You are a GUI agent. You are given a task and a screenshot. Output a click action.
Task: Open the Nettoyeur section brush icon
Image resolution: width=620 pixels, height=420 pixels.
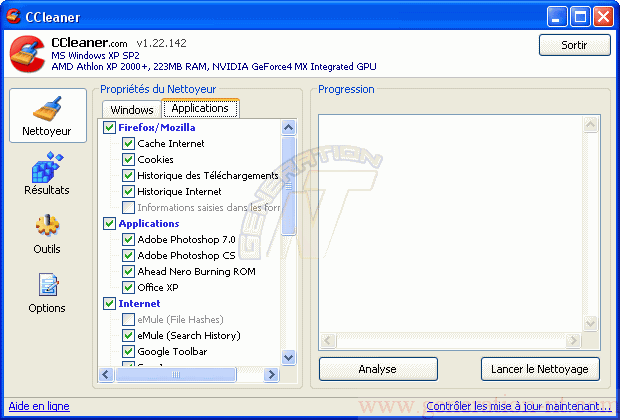pos(47,108)
